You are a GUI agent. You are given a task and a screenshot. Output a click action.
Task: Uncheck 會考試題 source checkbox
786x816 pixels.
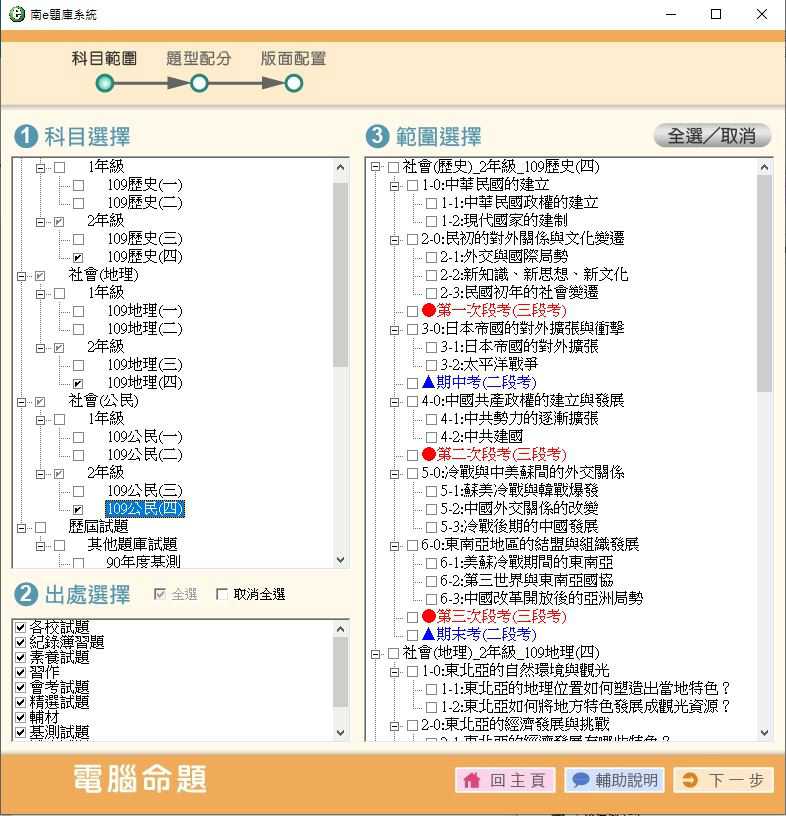coord(20,687)
